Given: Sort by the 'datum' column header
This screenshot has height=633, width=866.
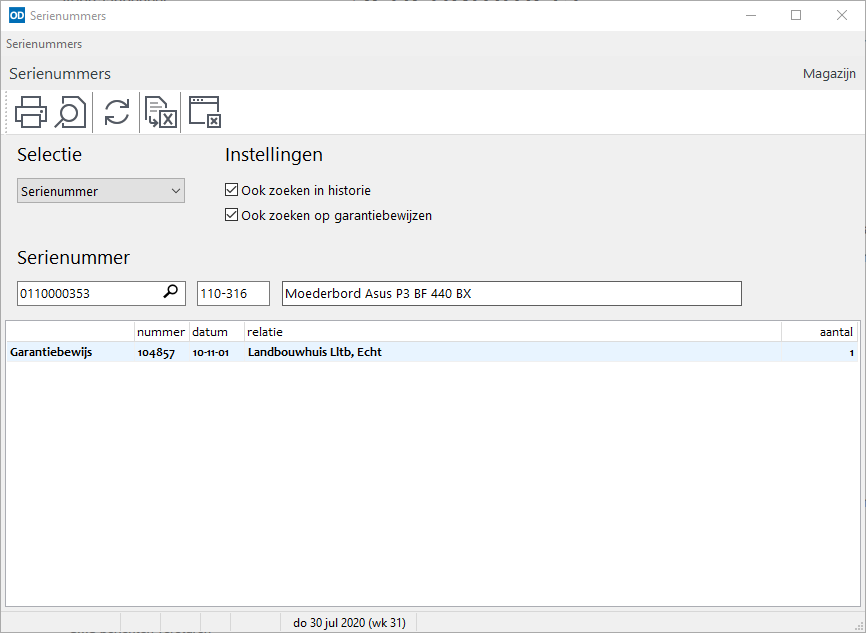Looking at the screenshot, I should [210, 332].
